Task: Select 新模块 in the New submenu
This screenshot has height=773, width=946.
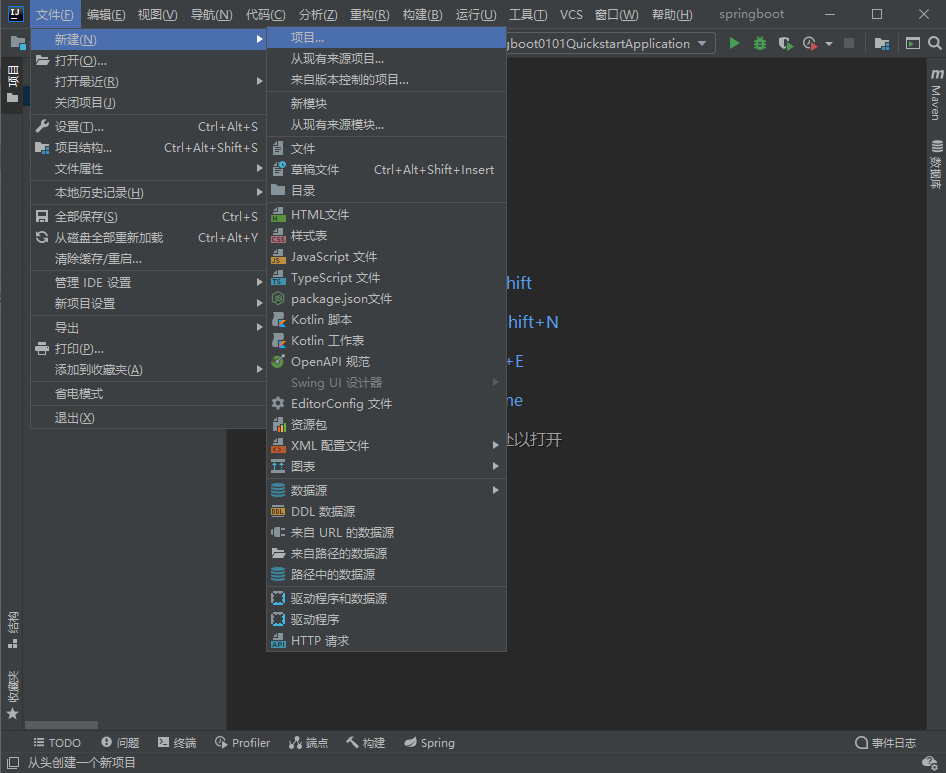Action: pos(386,104)
